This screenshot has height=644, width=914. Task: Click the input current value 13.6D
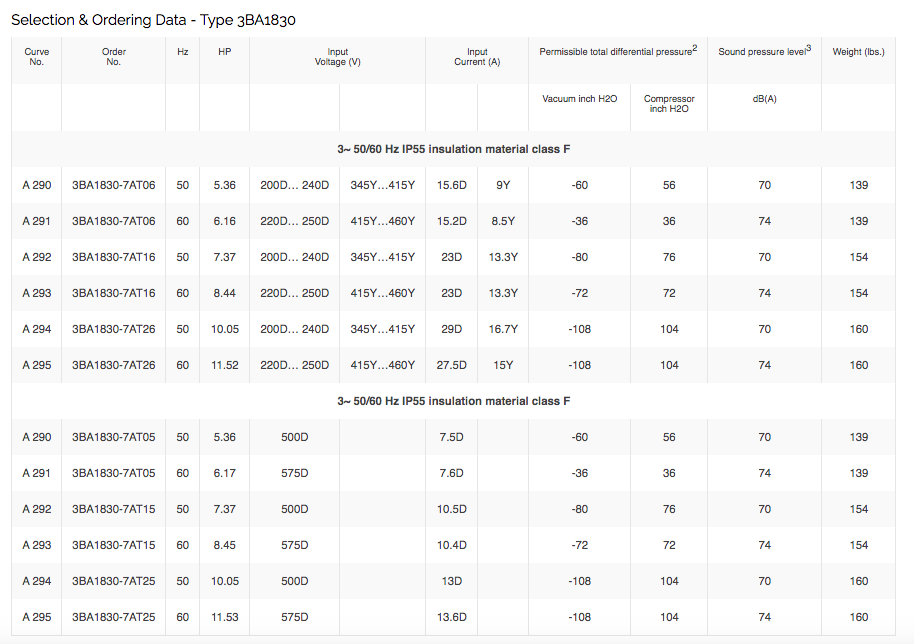click(452, 617)
